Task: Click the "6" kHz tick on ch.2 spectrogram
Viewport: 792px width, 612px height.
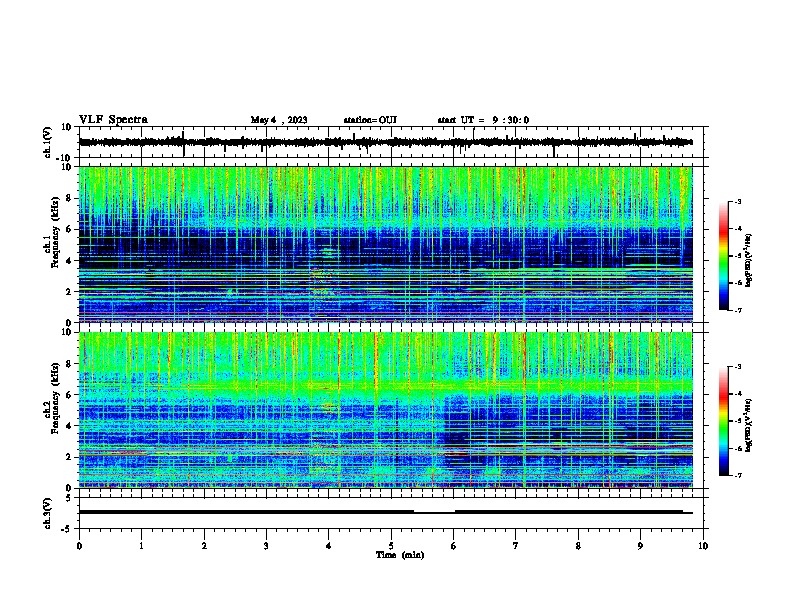Action: (x=69, y=394)
